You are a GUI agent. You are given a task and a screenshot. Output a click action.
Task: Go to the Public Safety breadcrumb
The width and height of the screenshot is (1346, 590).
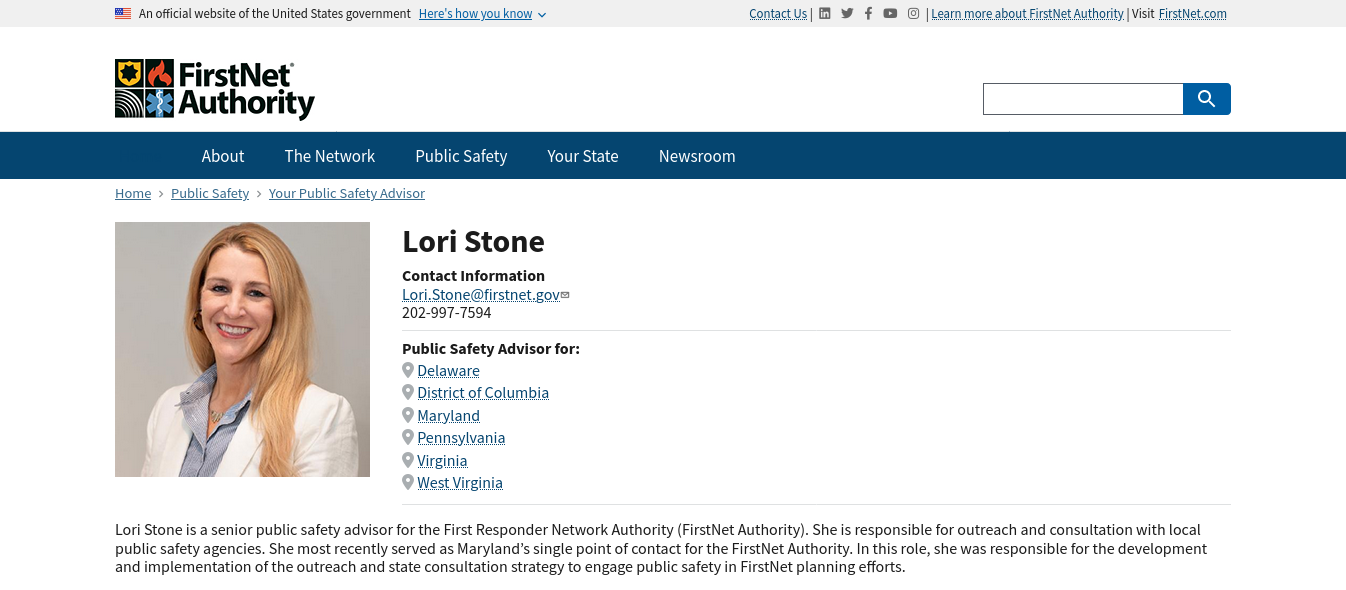[210, 193]
